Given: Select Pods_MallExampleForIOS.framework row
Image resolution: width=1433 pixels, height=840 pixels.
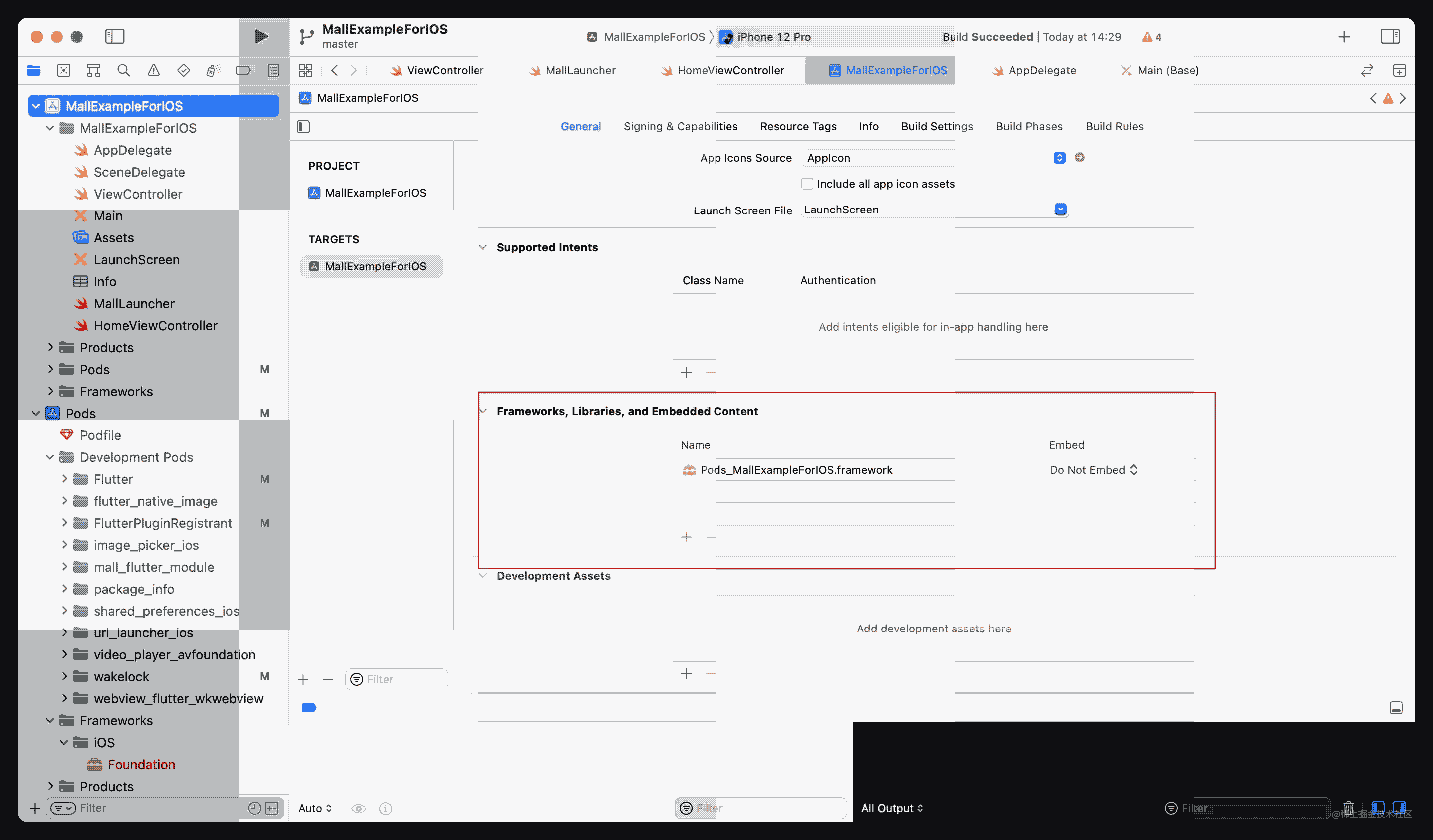Looking at the screenshot, I should pyautogui.click(x=934, y=470).
